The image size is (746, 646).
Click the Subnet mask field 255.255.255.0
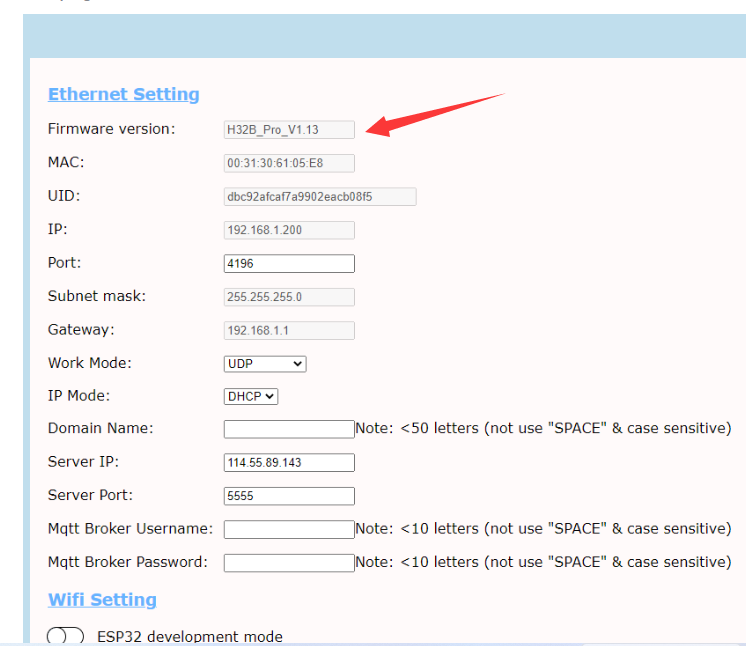tap(289, 297)
